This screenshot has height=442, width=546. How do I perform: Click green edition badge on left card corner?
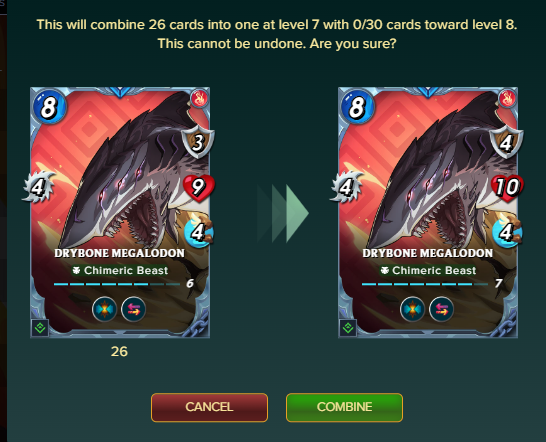coord(40,328)
